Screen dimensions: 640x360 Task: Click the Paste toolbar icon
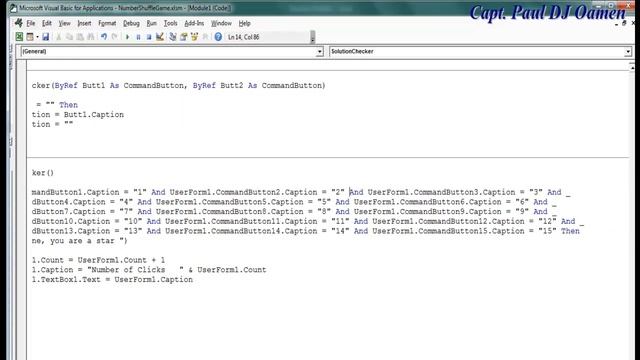coord(80,37)
